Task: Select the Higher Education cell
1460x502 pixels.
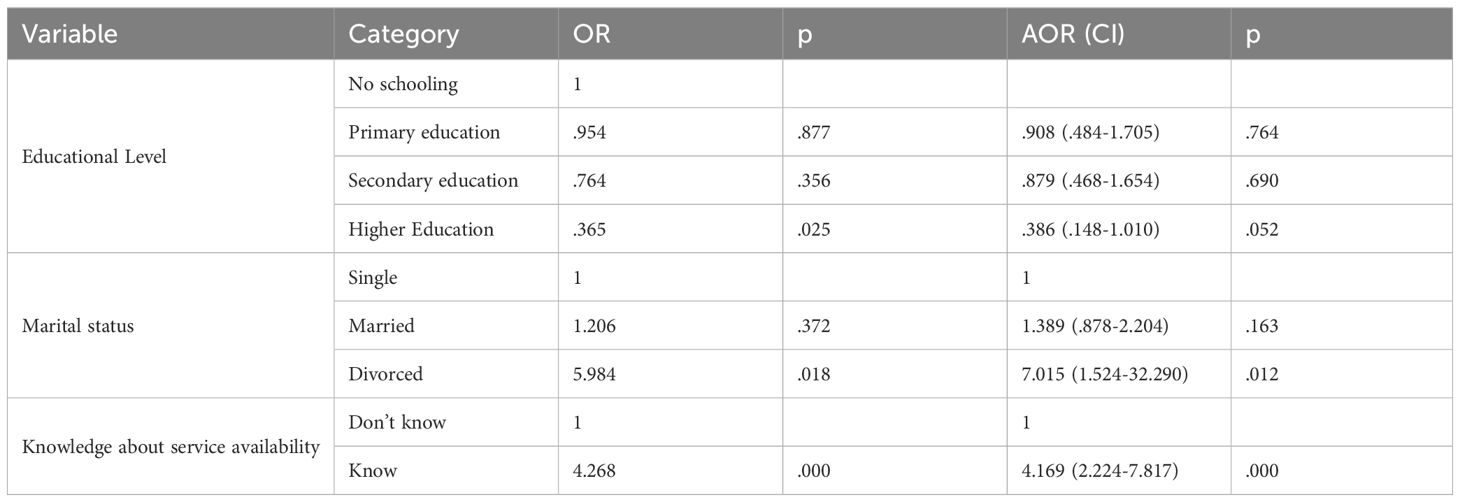Action: (x=421, y=229)
